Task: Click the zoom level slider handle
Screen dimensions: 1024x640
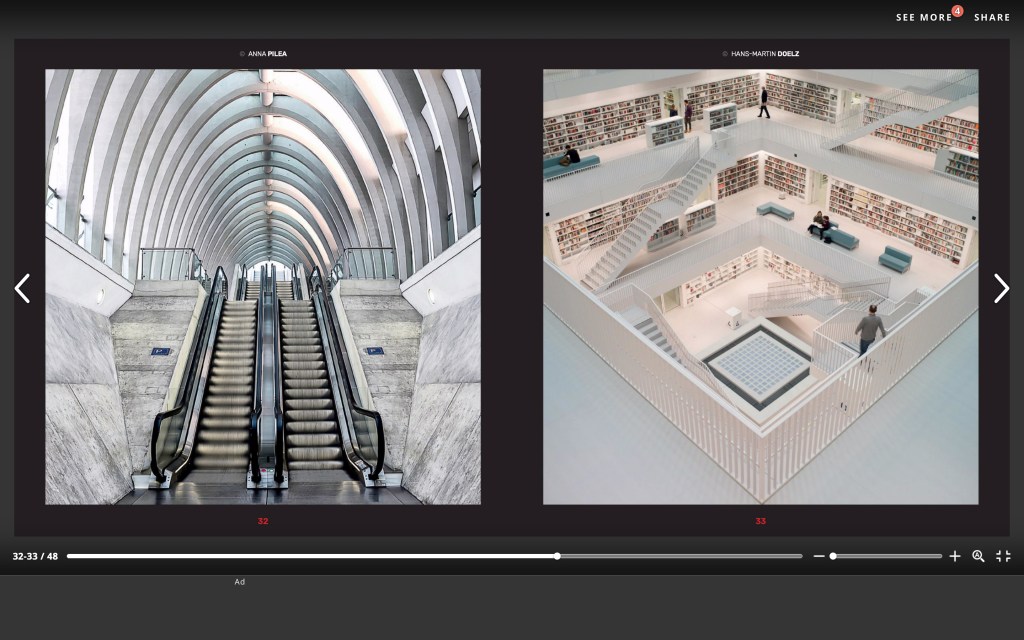Action: tap(833, 556)
